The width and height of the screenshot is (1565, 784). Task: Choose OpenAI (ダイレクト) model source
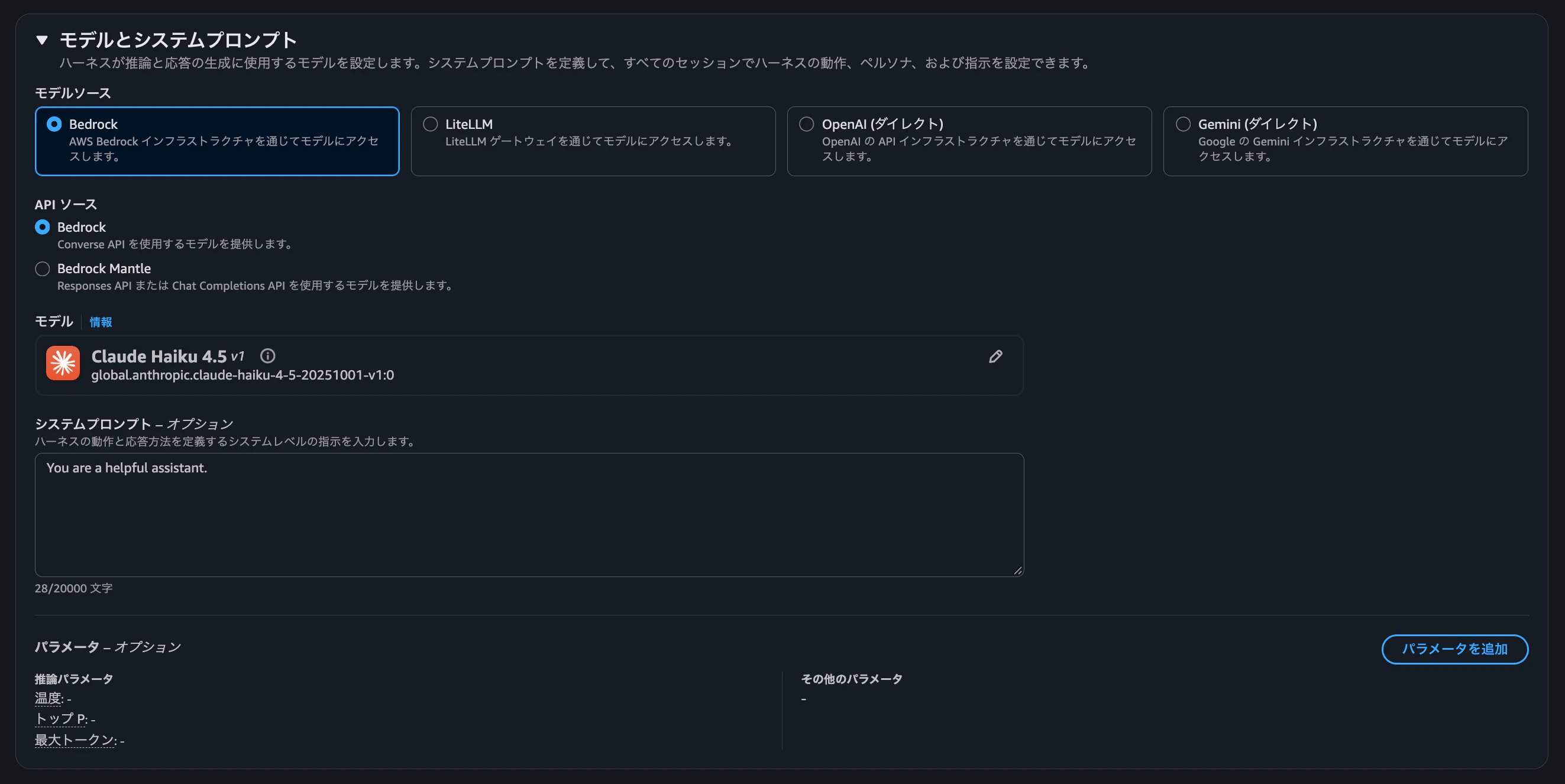pyautogui.click(x=806, y=125)
